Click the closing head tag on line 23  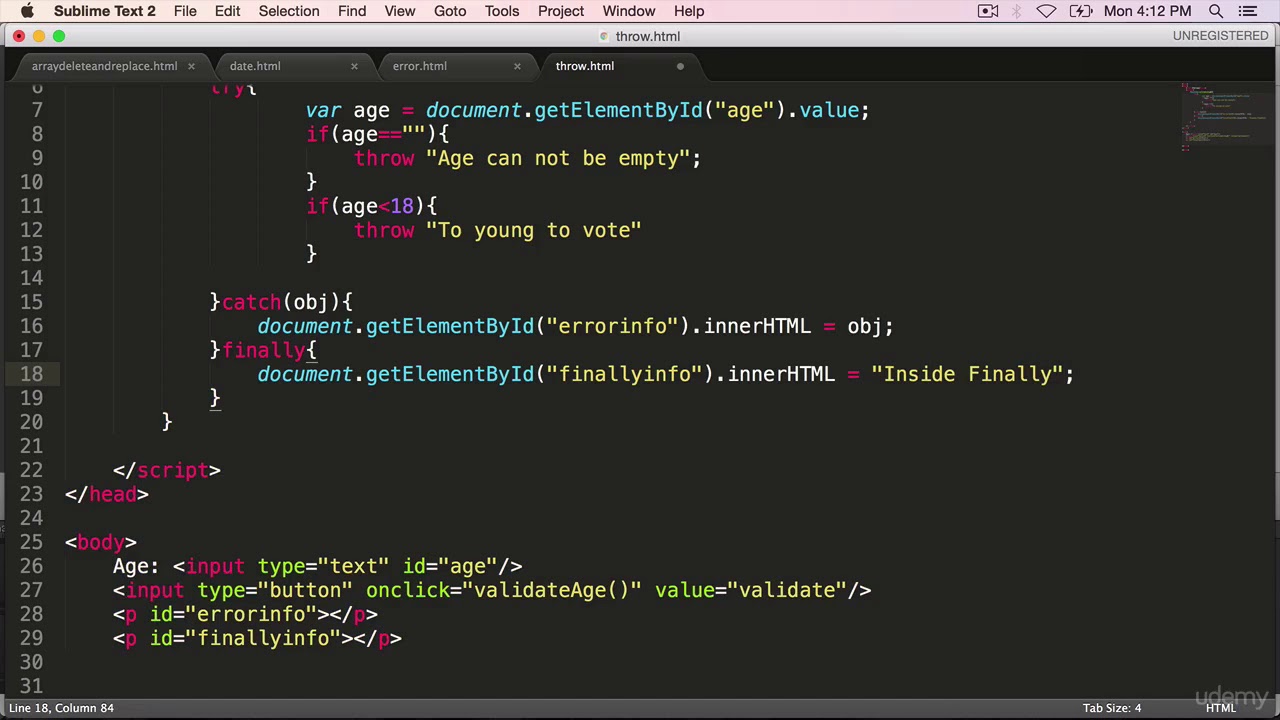tap(106, 494)
